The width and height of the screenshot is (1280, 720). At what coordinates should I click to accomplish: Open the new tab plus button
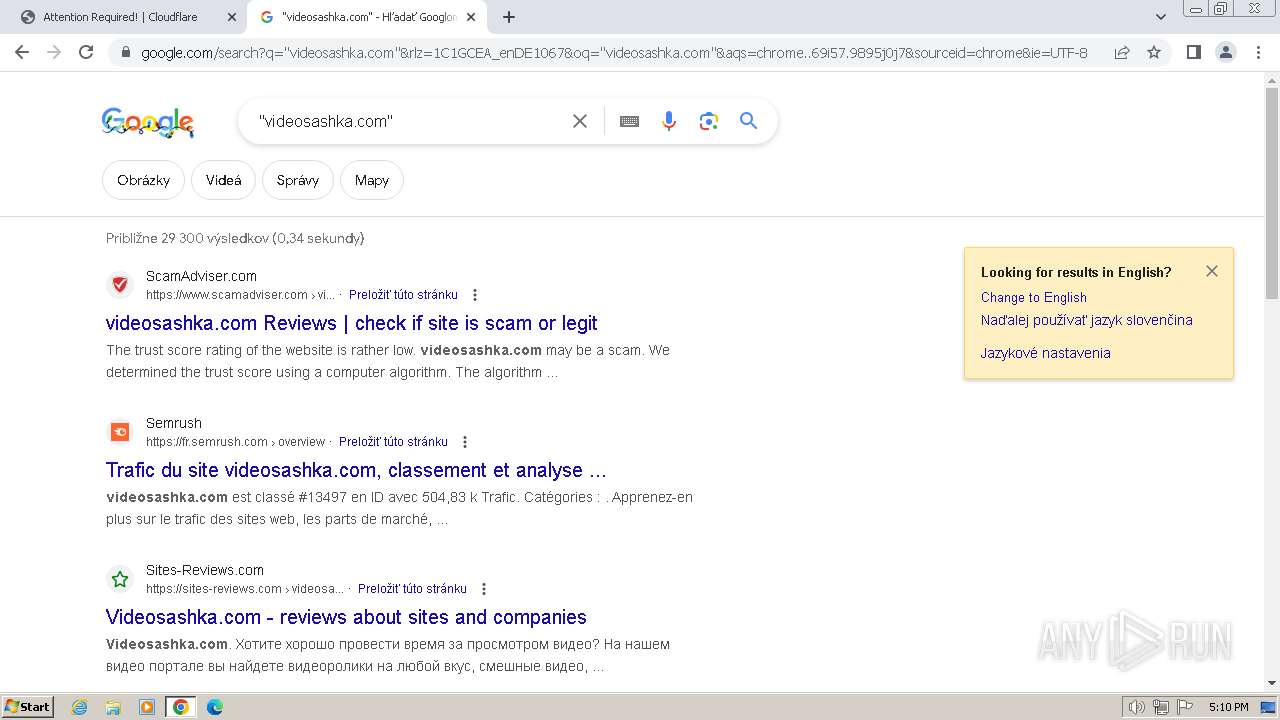pyautogui.click(x=509, y=17)
